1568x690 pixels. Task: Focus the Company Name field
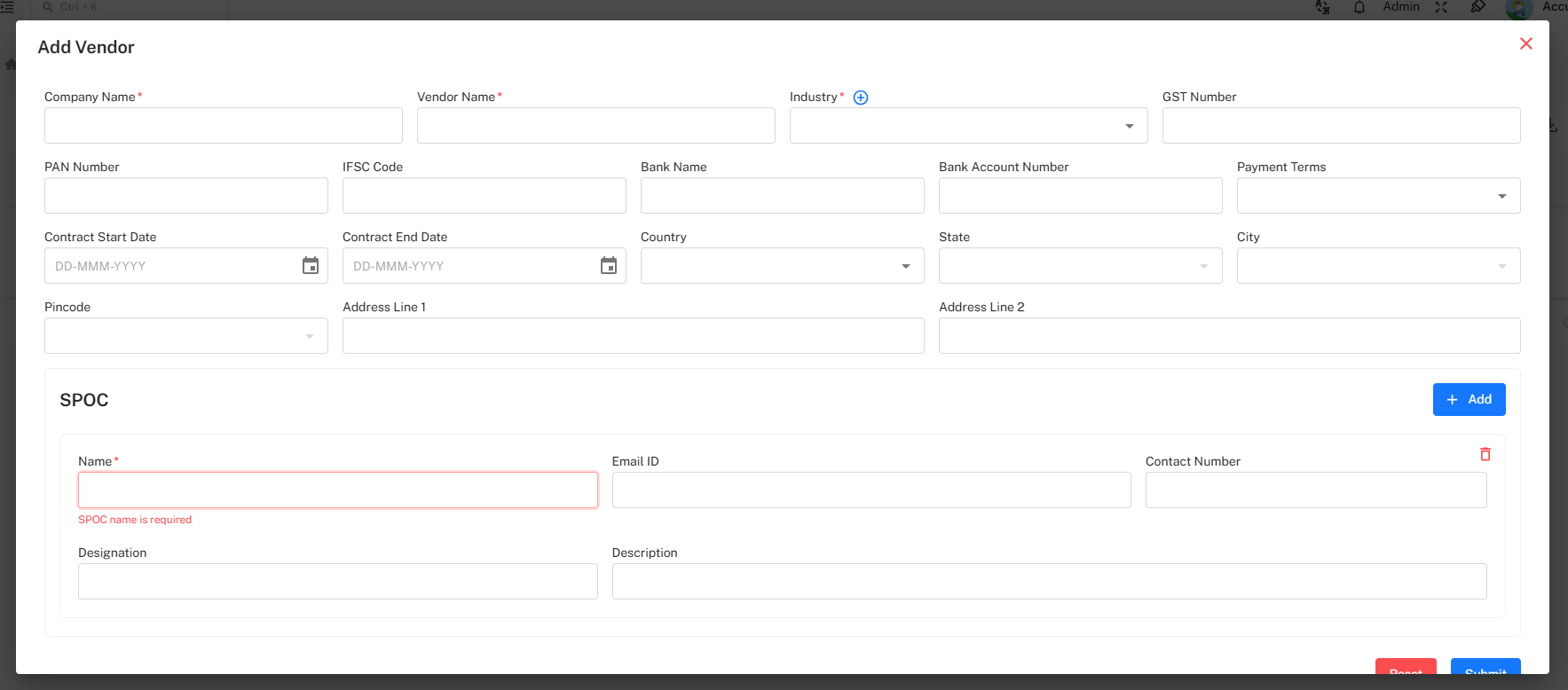click(x=223, y=126)
